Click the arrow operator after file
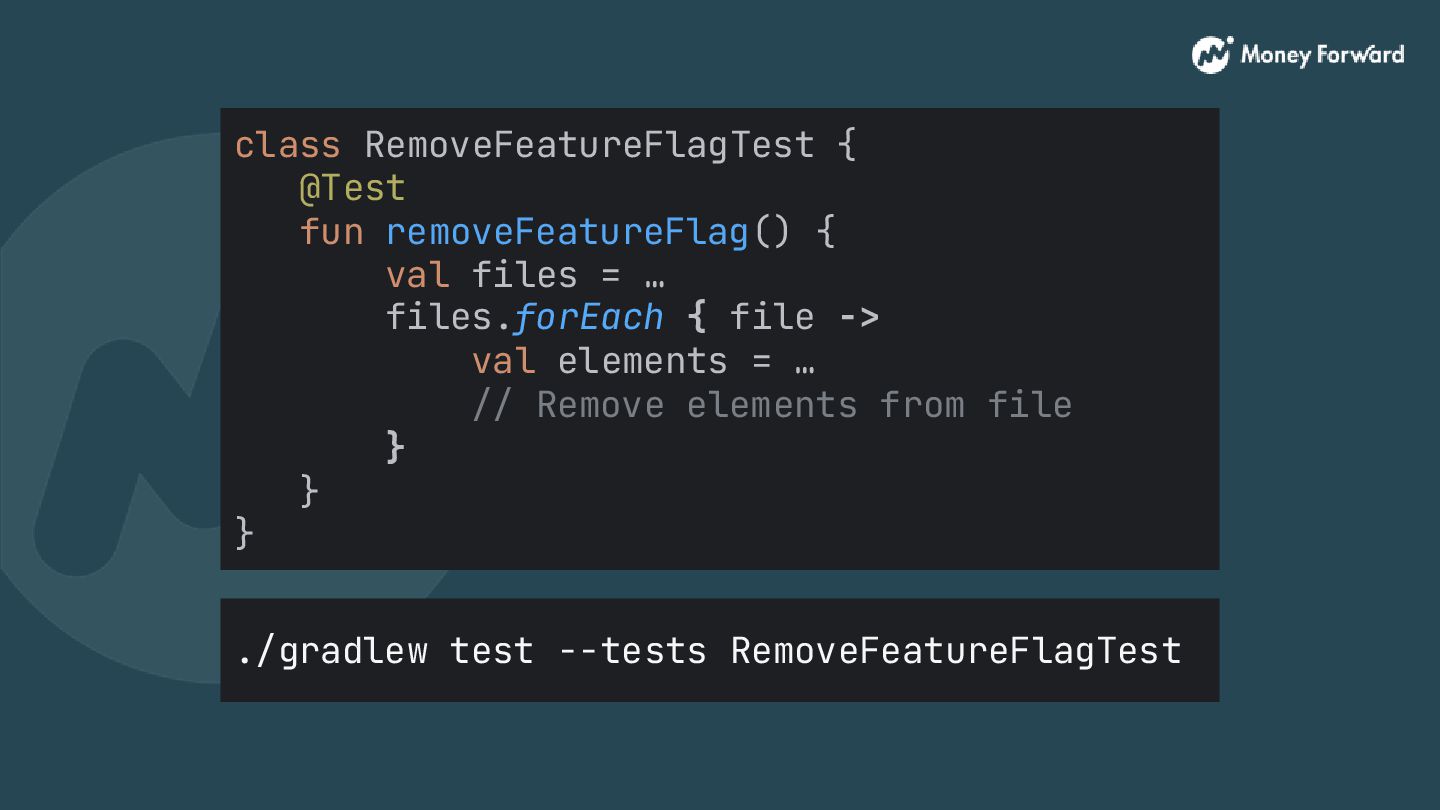Screen dimensions: 1440x810 [x=858, y=319]
